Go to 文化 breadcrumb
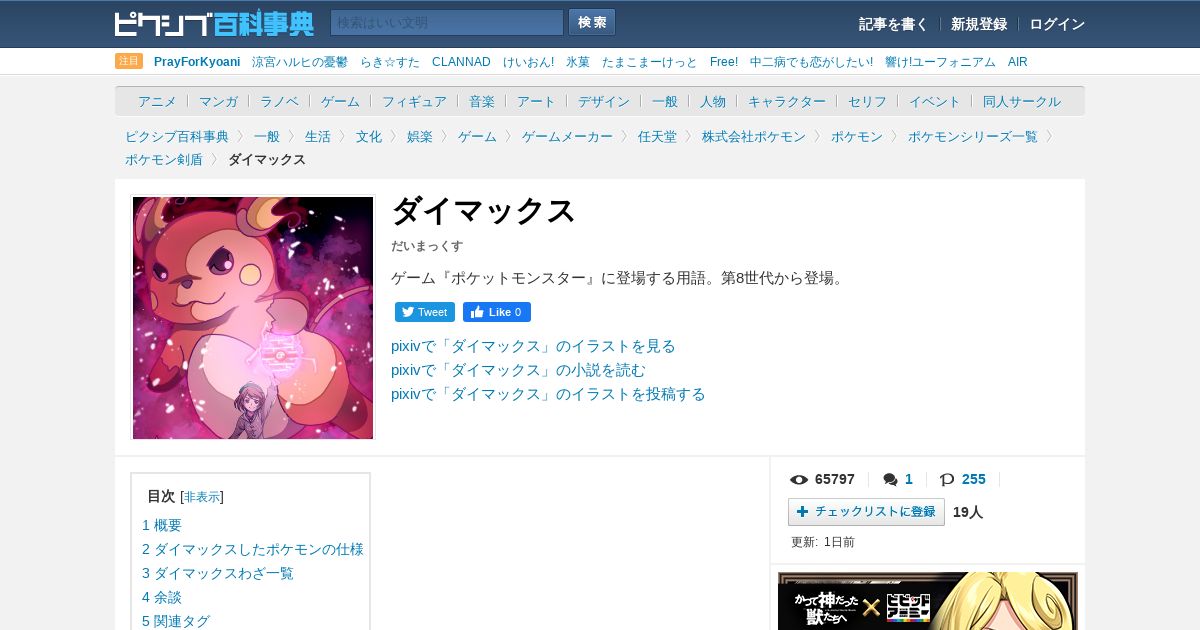 (x=369, y=136)
